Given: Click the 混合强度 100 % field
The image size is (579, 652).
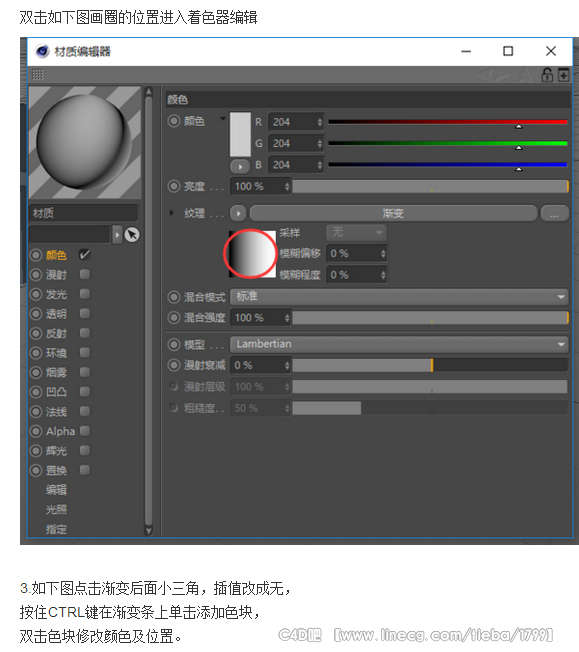Looking at the screenshot, I should tap(260, 318).
